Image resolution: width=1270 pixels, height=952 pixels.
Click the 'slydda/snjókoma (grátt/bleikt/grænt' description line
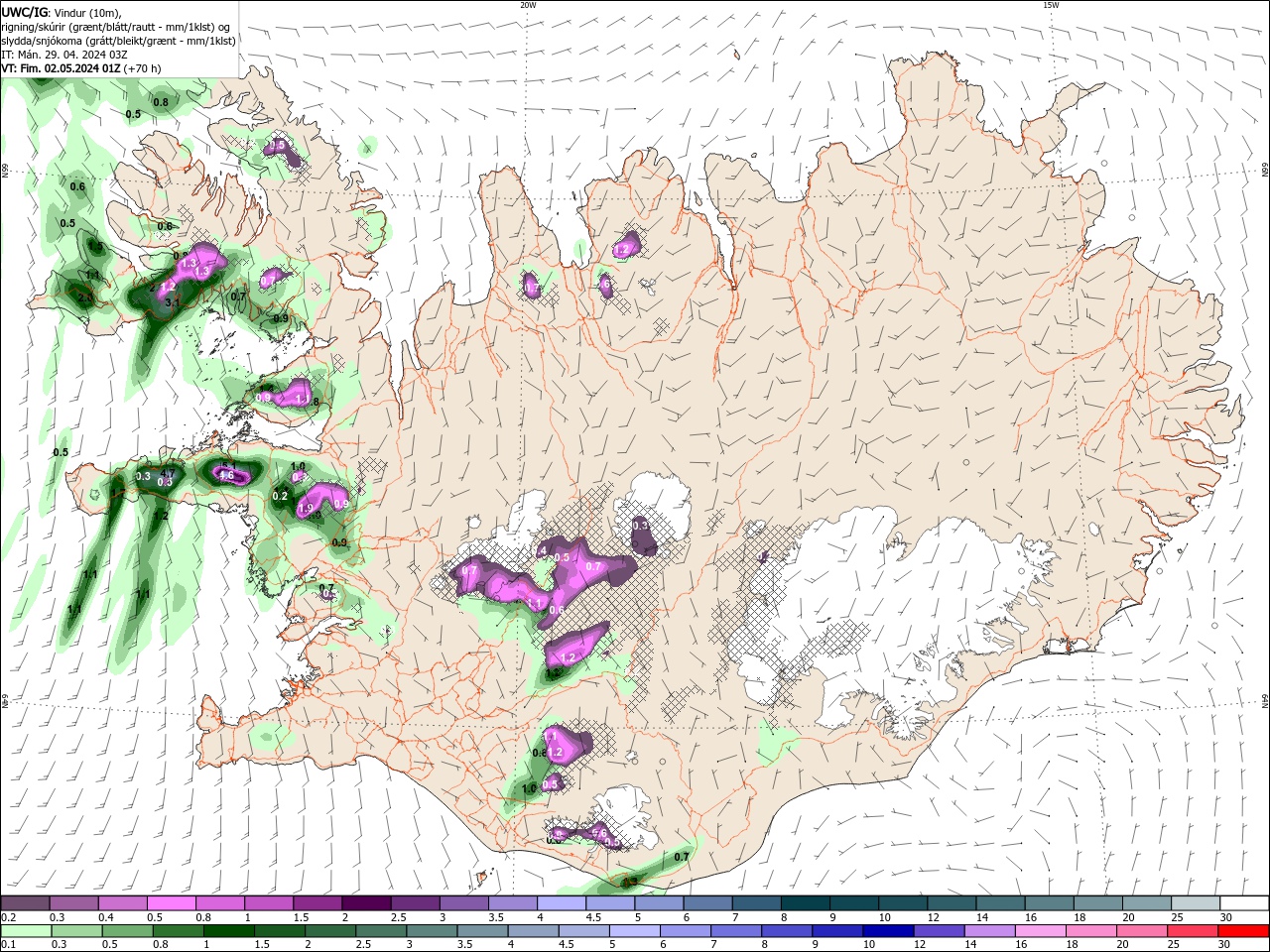118,41
